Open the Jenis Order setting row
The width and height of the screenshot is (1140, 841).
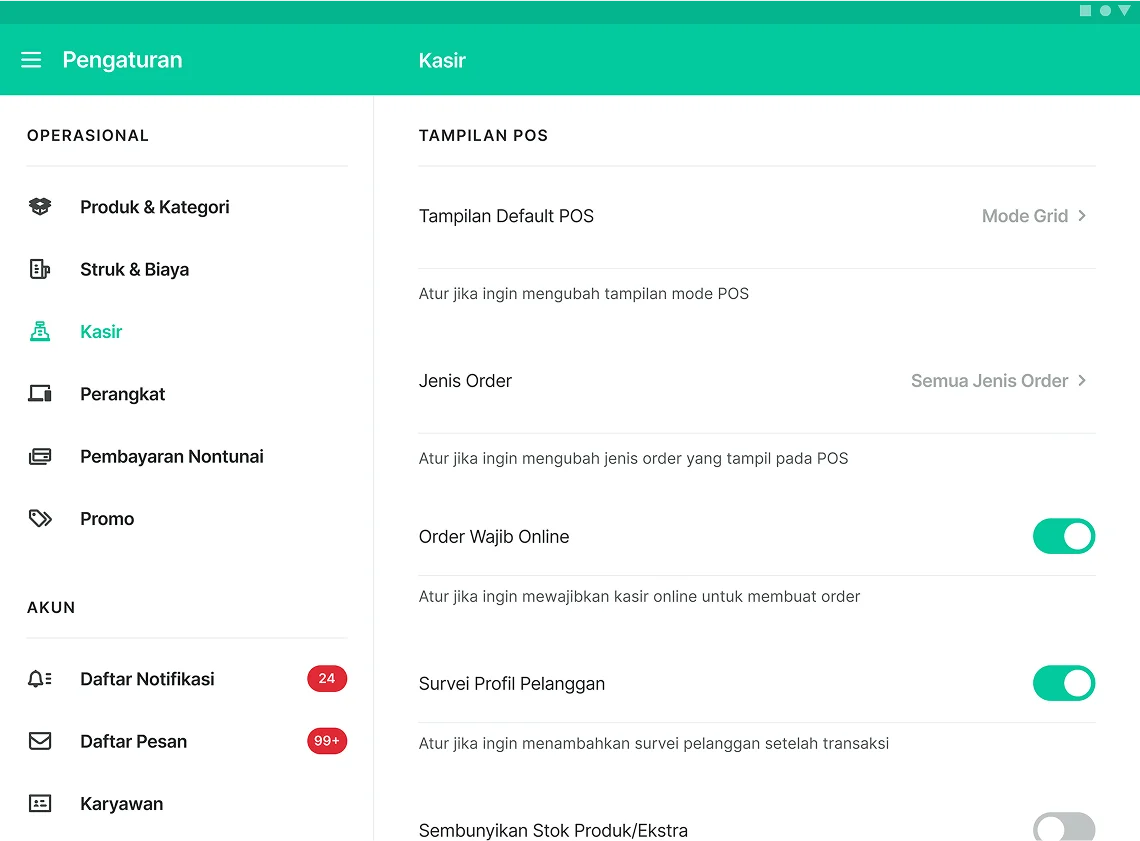tap(466, 381)
